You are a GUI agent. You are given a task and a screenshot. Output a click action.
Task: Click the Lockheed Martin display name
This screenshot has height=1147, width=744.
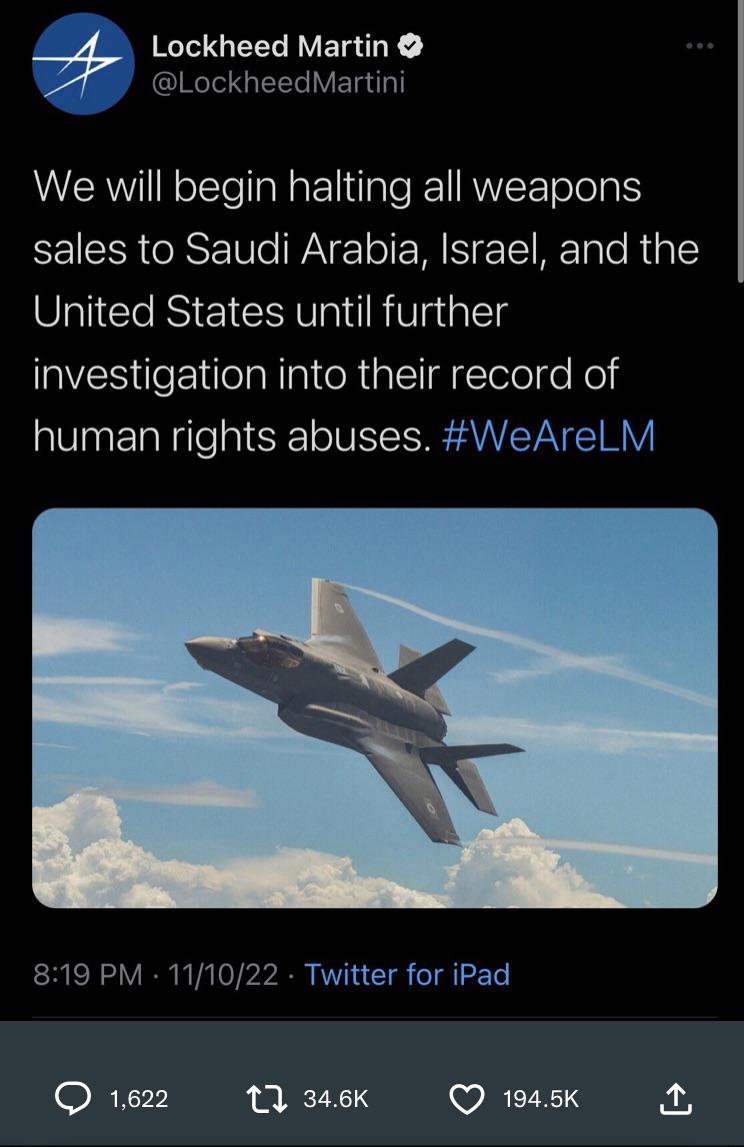(270, 46)
